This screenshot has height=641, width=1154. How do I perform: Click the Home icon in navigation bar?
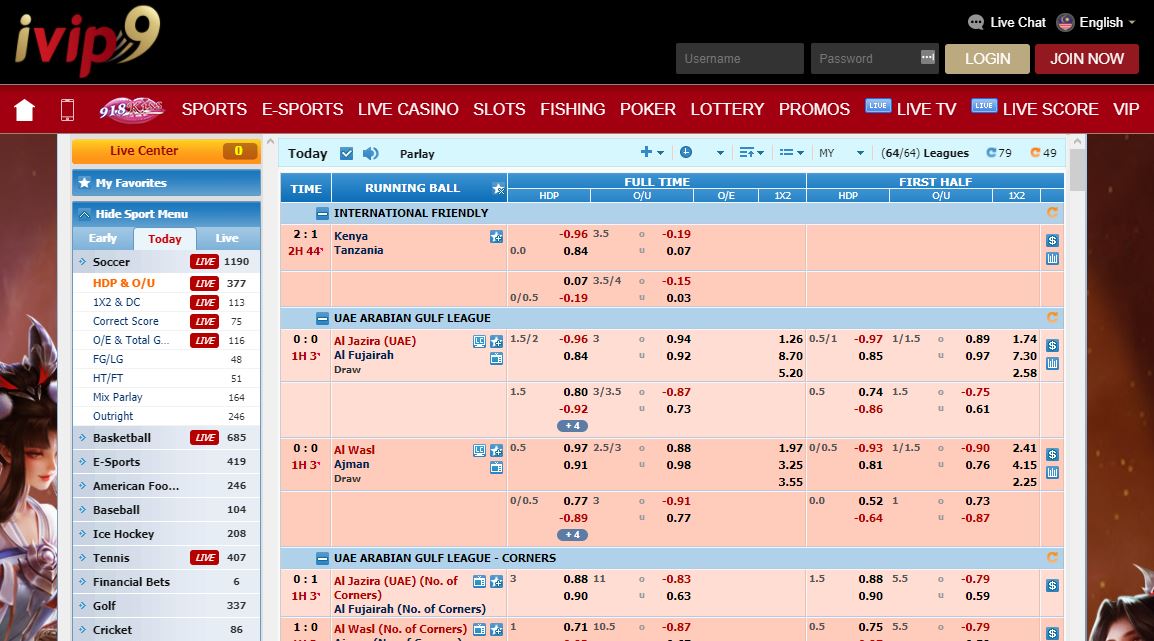(x=25, y=110)
